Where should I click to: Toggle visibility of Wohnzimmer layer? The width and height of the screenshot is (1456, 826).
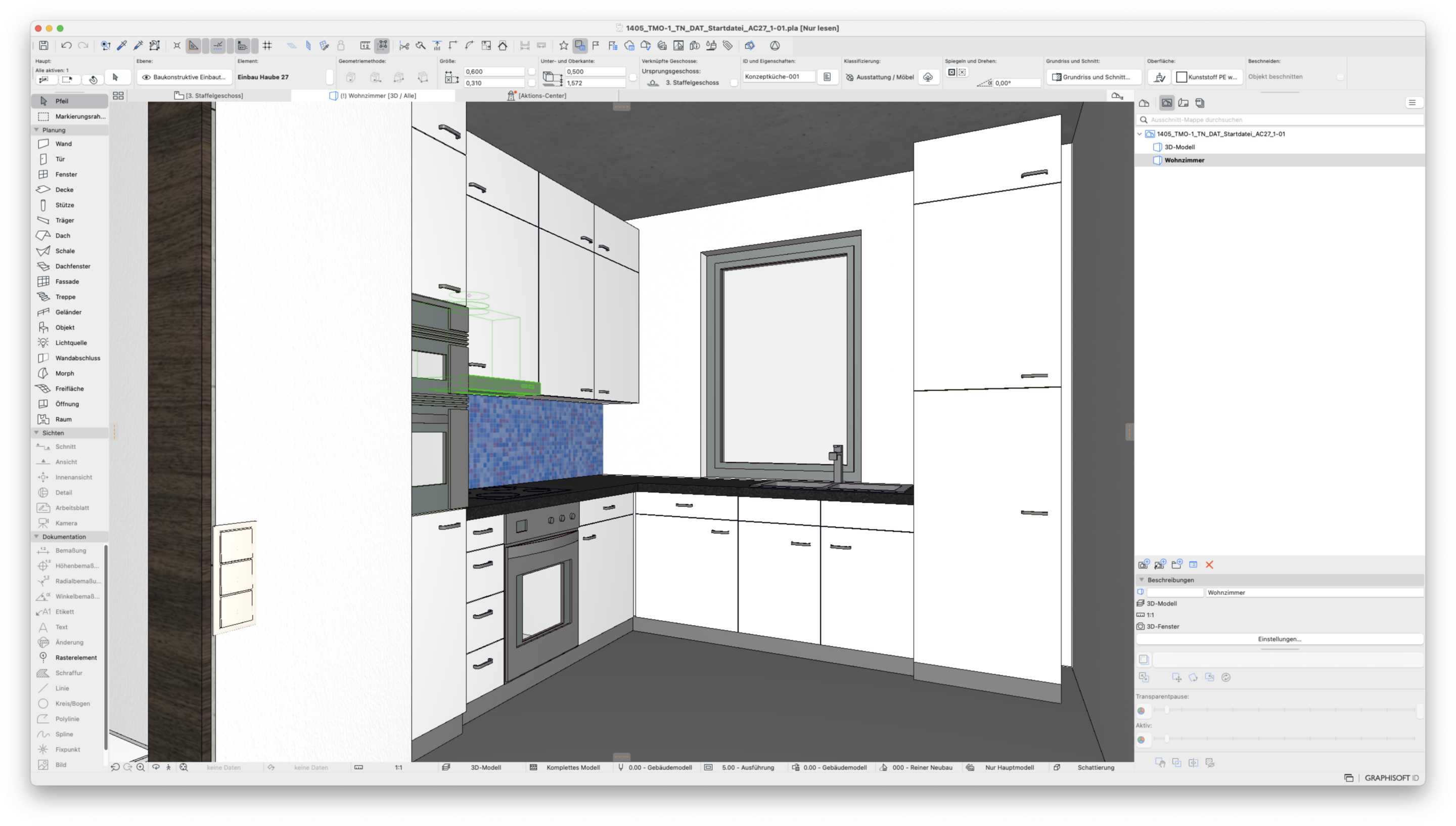[x=1157, y=160]
